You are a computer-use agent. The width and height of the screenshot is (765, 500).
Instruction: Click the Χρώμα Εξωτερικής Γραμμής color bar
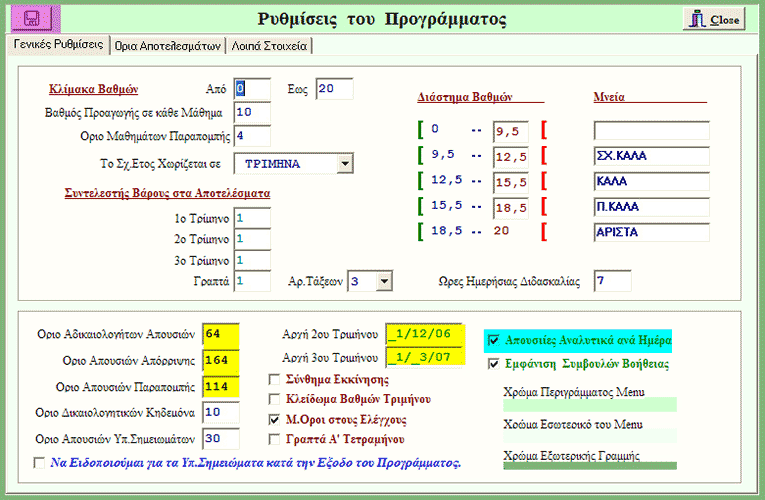[x=589, y=465]
